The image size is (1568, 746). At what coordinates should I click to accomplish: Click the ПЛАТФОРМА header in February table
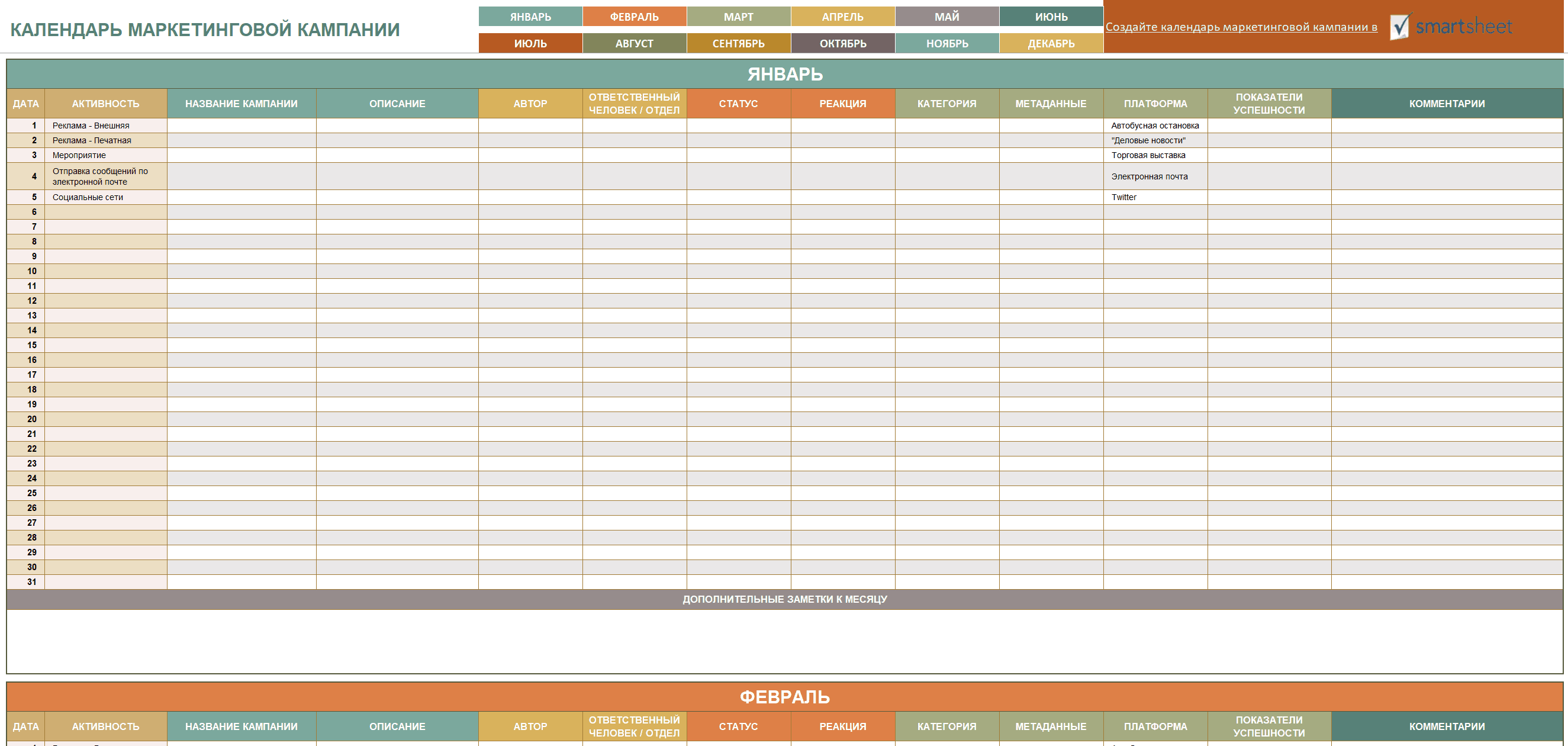tap(1155, 726)
